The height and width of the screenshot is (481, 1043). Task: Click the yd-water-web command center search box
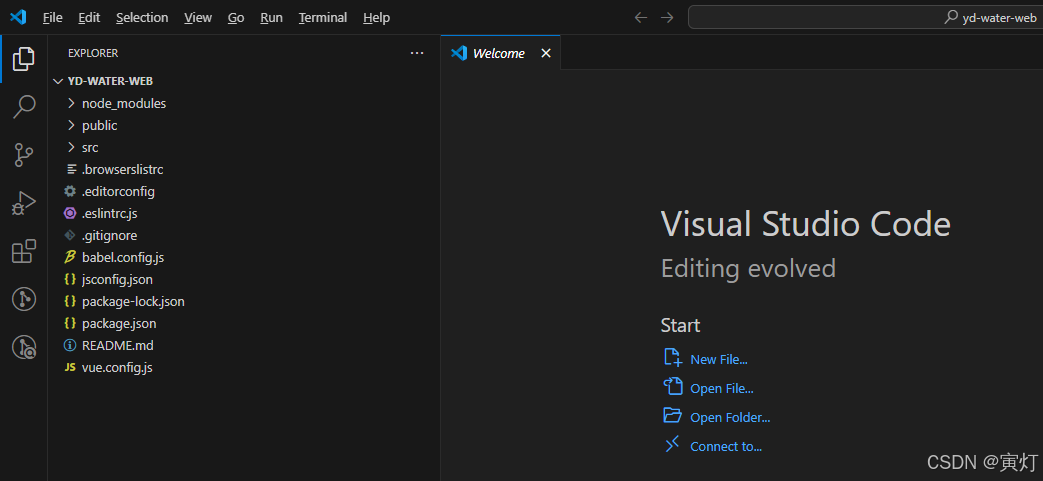[x=865, y=17]
